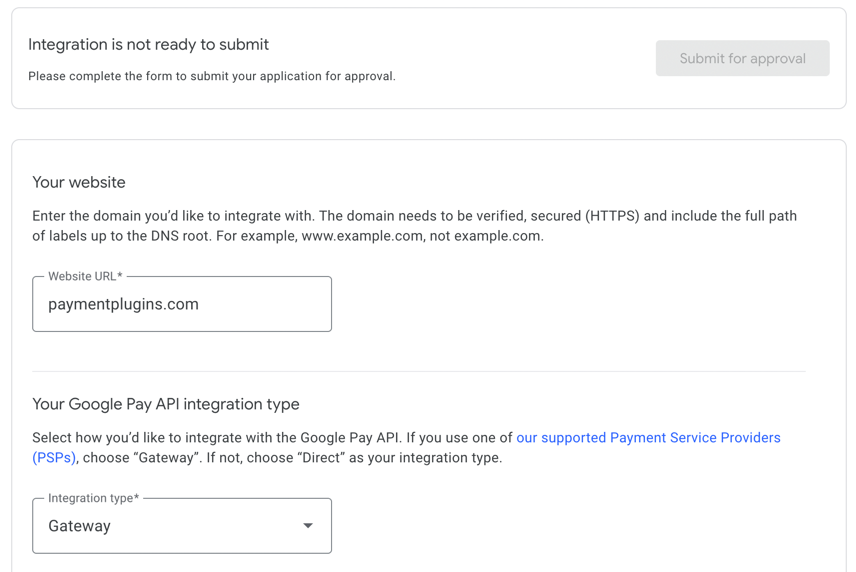Focus the Website URL input field

pyautogui.click(x=182, y=304)
